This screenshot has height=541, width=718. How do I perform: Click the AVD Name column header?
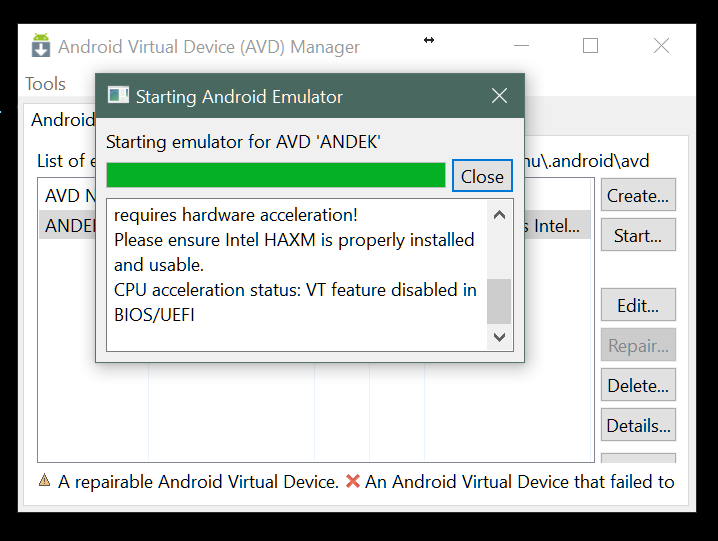tap(66, 196)
